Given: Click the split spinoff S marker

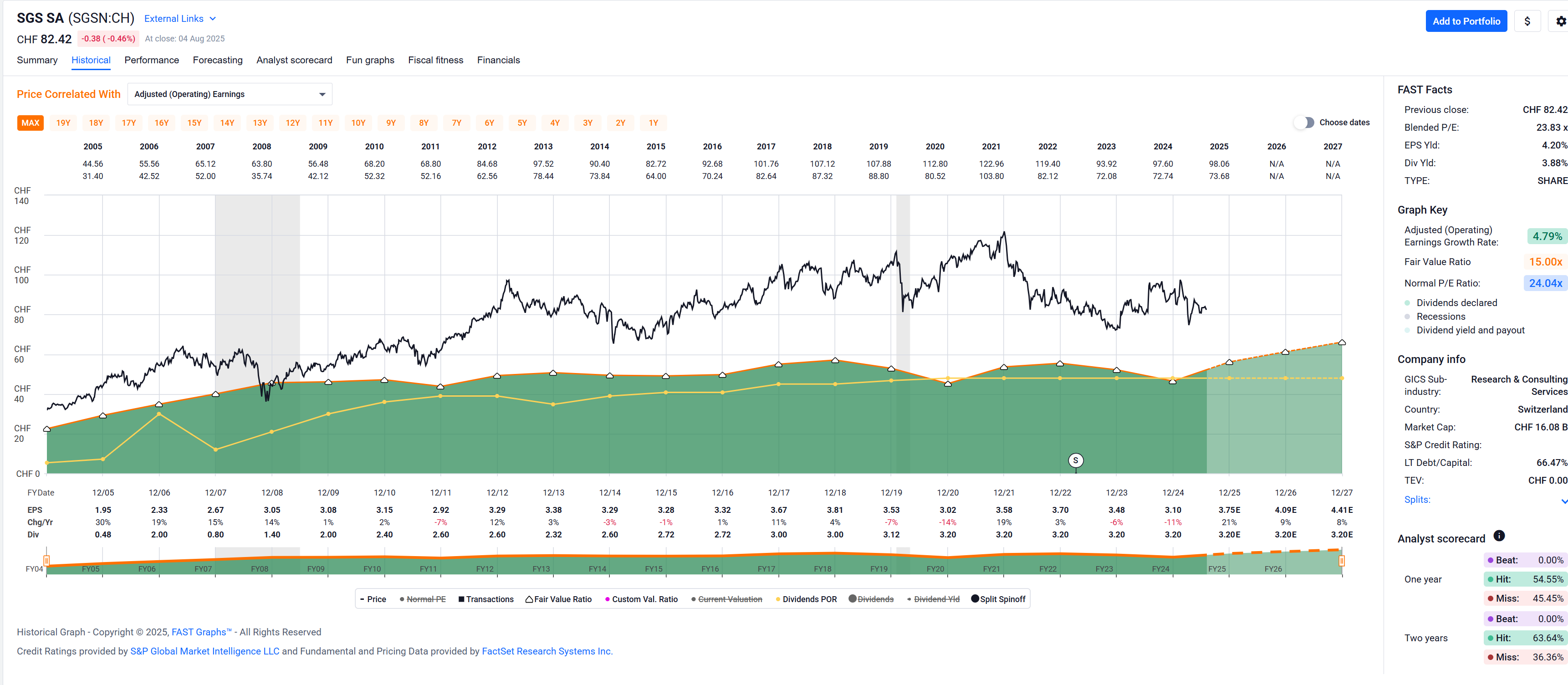Looking at the screenshot, I should 1076,460.
